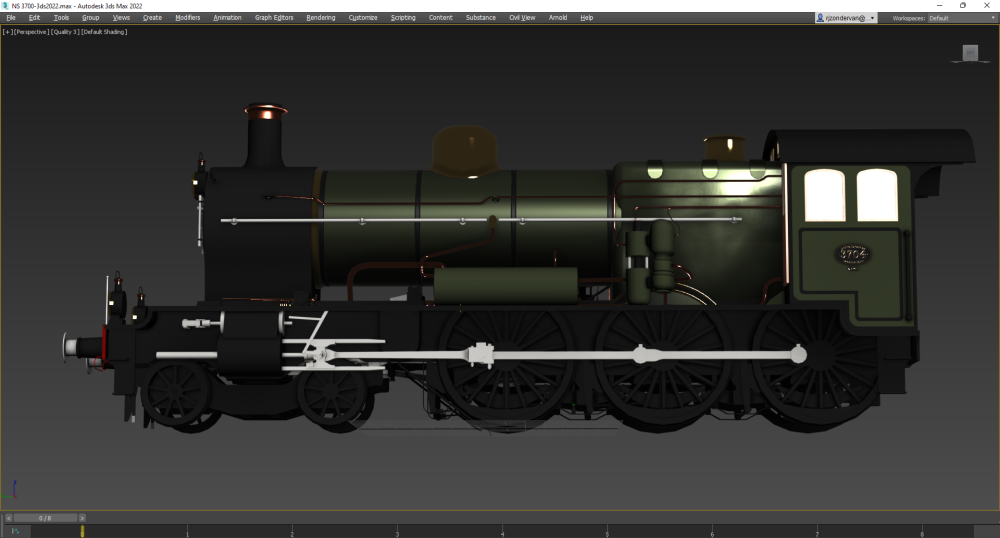Open the Graph Editors menu
The image size is (1000, 538).
coord(274,18)
